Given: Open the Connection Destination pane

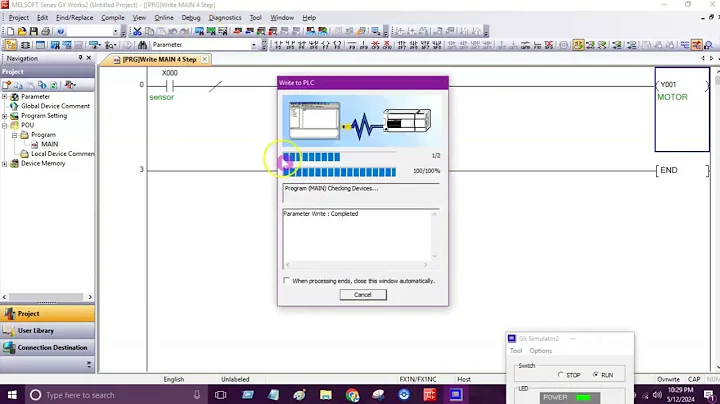Looking at the screenshot, I should tap(47, 348).
